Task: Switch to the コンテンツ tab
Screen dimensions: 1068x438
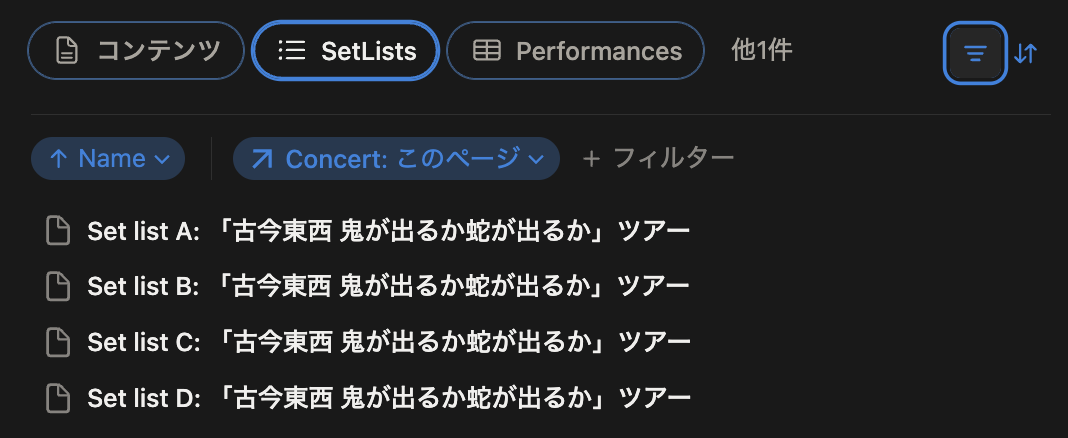Action: point(136,51)
